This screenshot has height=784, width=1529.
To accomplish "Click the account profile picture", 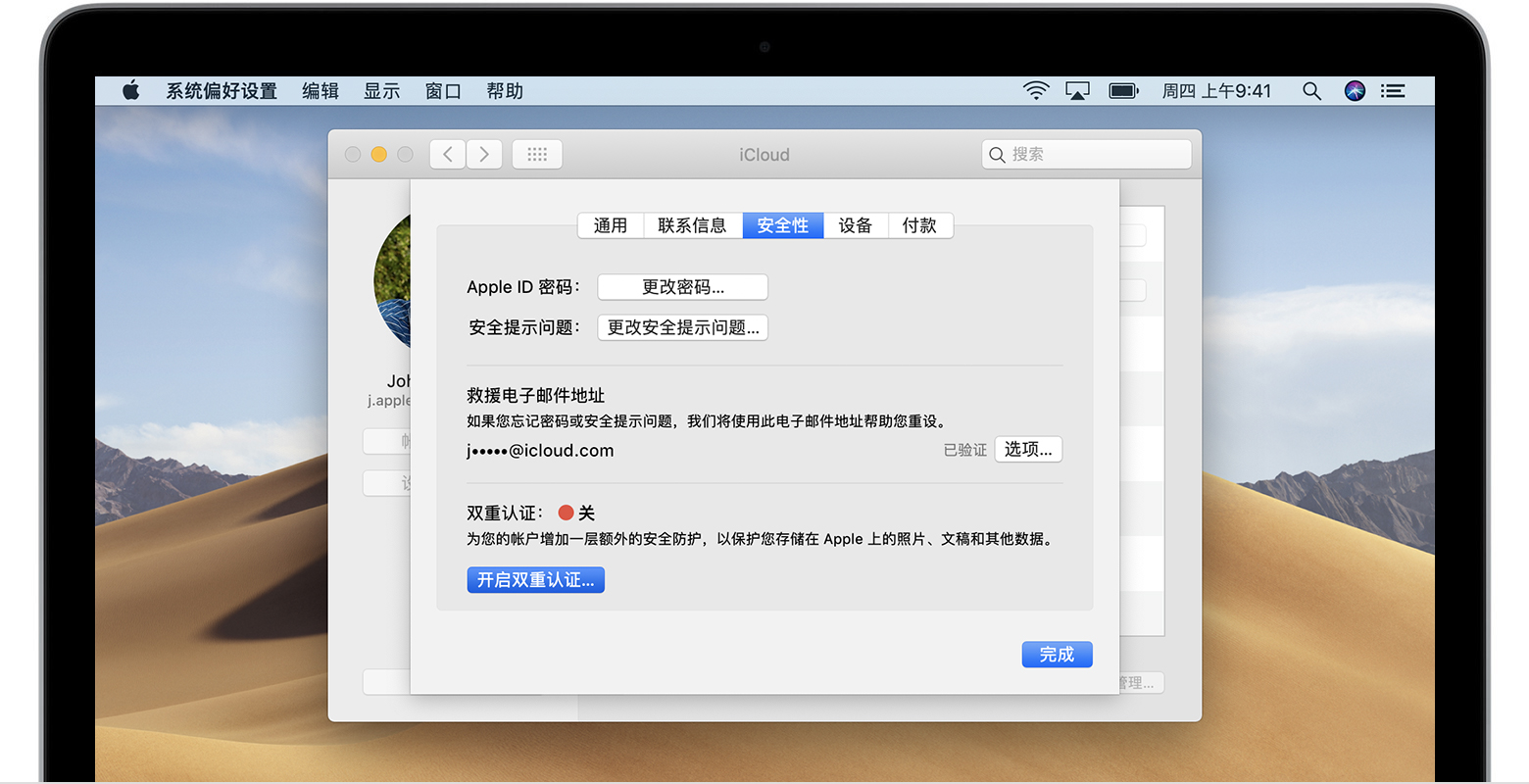I will point(392,282).
